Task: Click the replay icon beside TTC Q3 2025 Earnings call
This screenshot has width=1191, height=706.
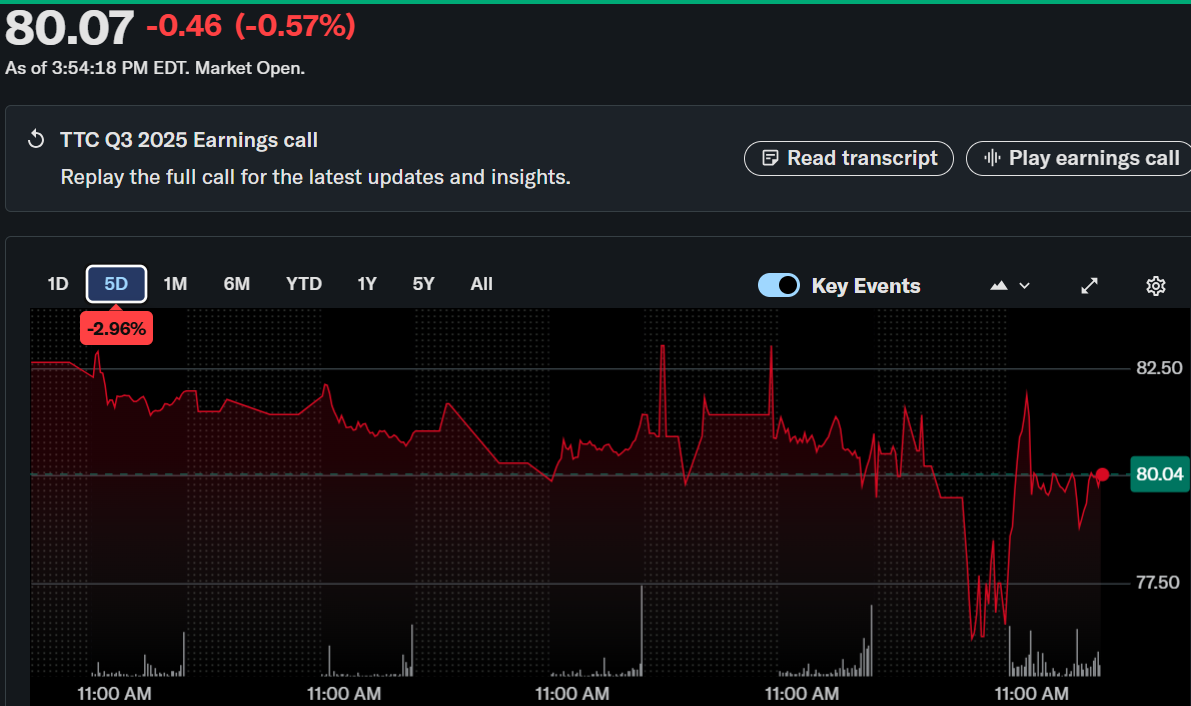Action: click(36, 140)
